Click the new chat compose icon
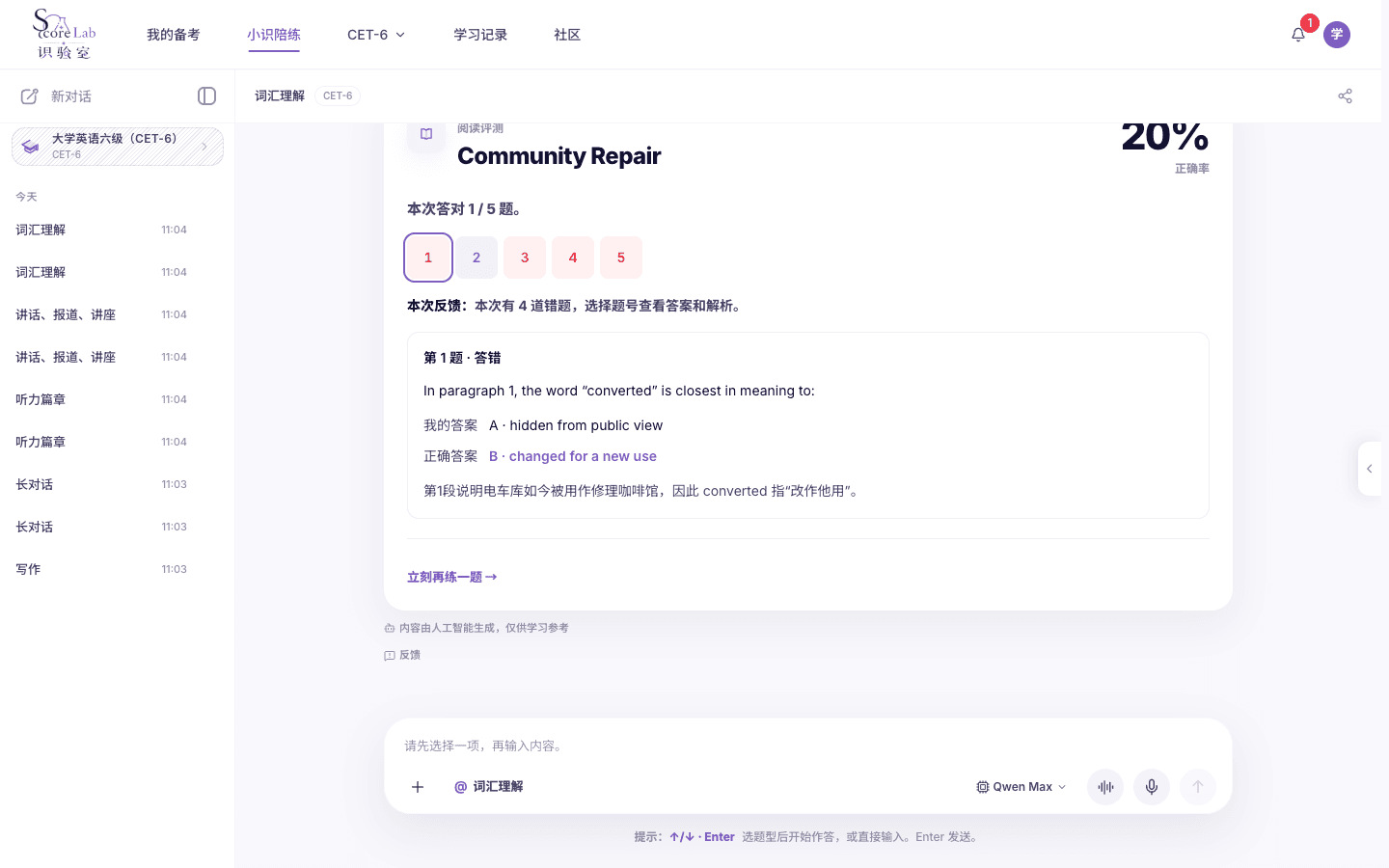The image size is (1389, 868). [x=30, y=96]
